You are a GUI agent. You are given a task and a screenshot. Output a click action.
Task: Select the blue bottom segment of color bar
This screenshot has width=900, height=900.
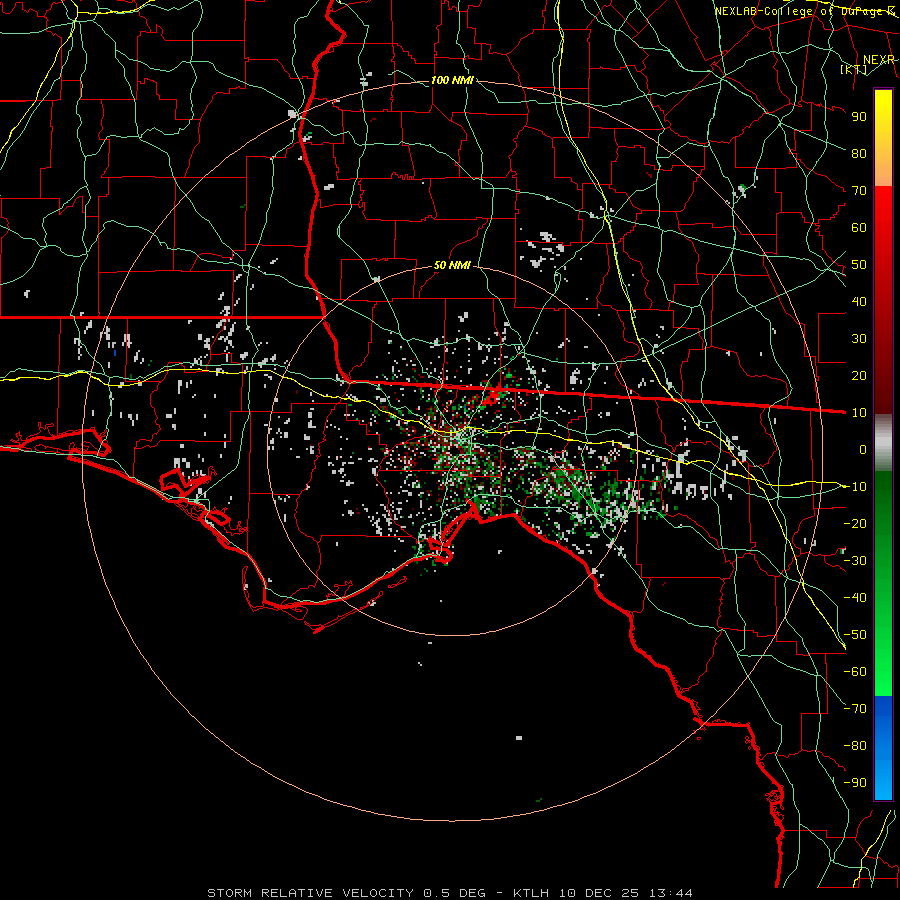click(883, 747)
